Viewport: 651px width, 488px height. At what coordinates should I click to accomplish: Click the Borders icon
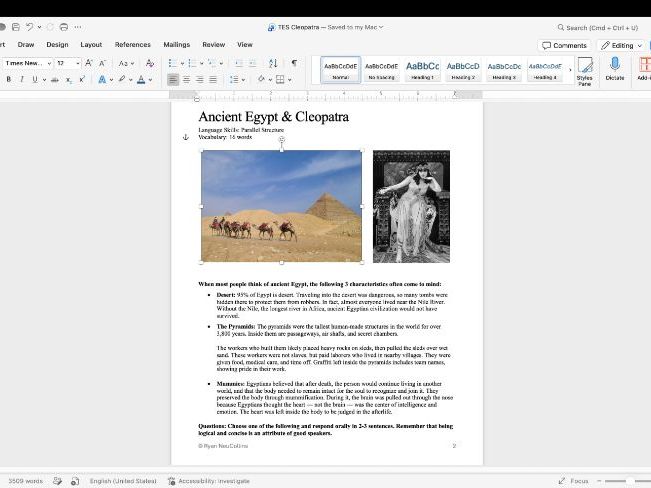point(280,79)
